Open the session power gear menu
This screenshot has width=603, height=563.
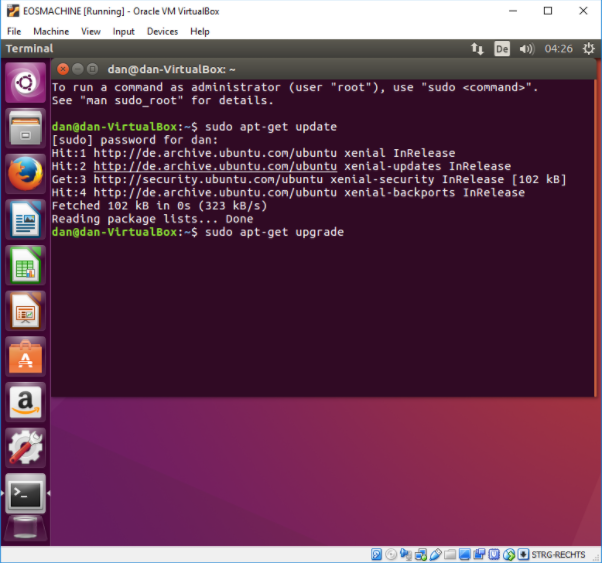coord(589,49)
